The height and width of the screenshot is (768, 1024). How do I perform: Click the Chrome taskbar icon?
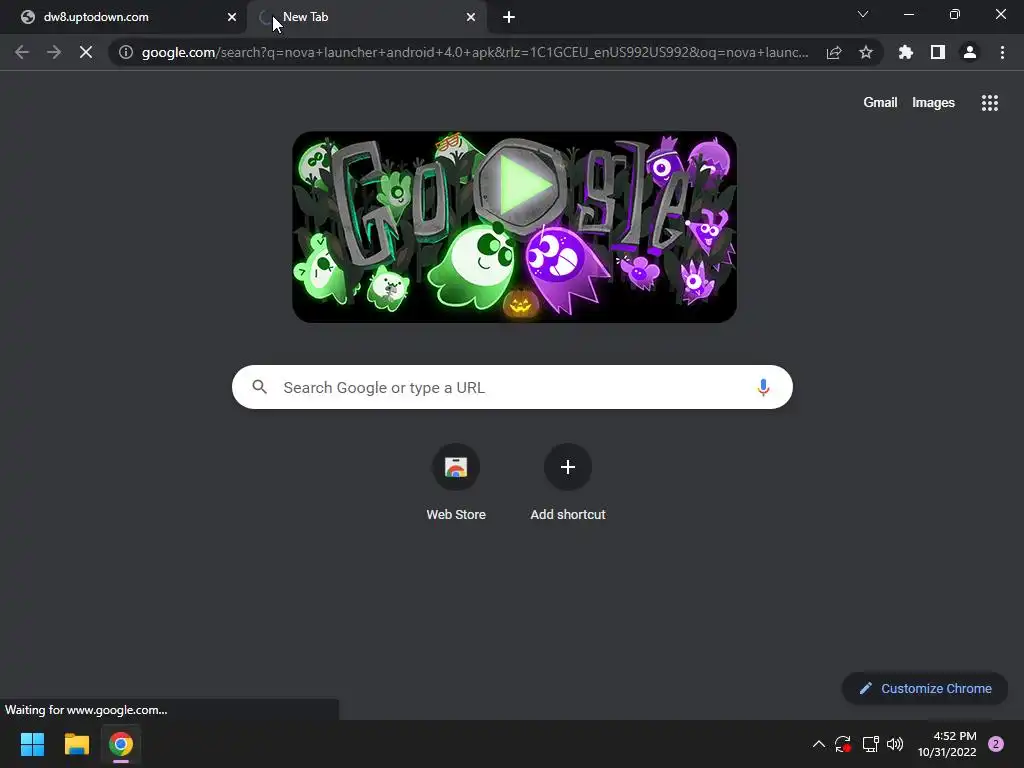point(121,744)
